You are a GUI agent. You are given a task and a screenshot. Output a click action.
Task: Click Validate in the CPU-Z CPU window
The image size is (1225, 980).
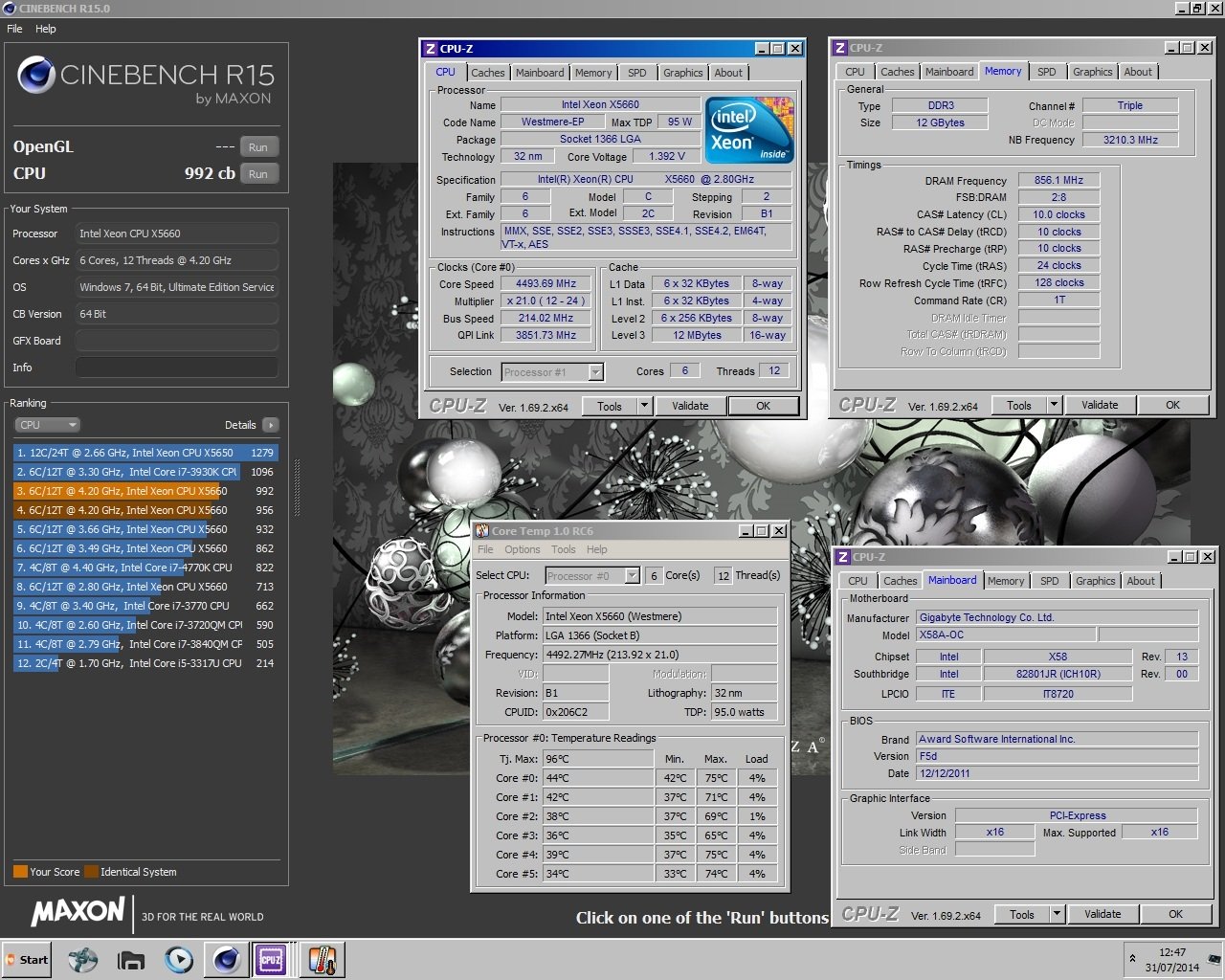click(x=690, y=406)
